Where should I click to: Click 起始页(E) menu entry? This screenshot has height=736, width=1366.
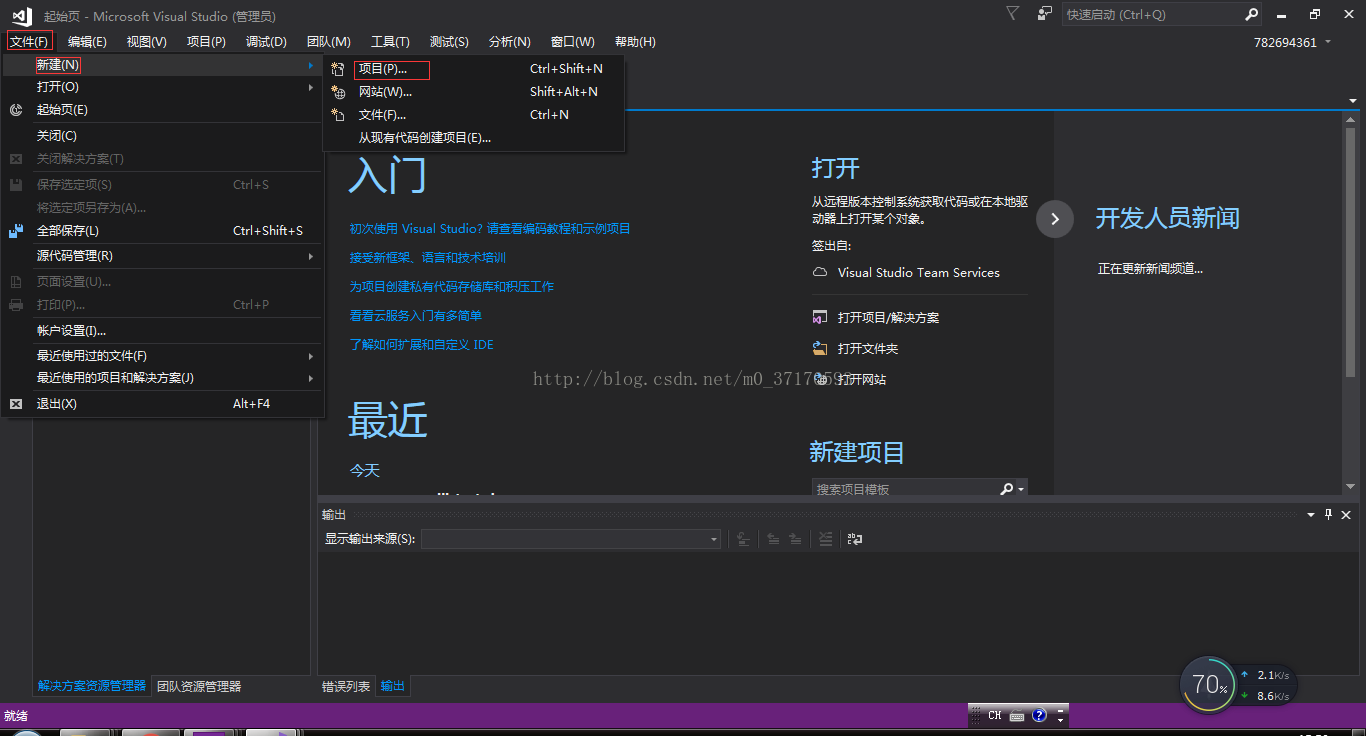(163, 110)
